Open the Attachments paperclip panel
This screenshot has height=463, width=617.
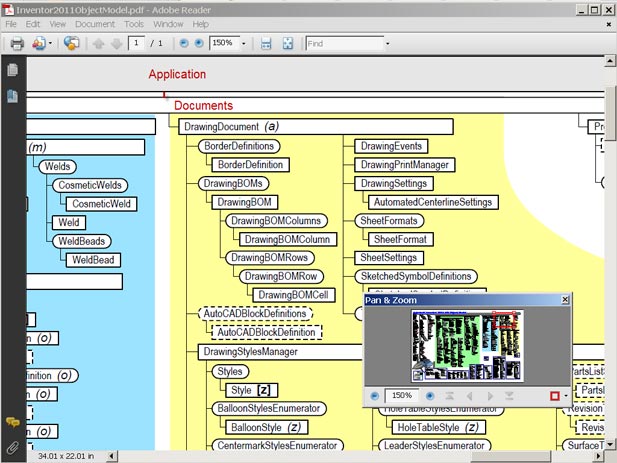point(12,447)
